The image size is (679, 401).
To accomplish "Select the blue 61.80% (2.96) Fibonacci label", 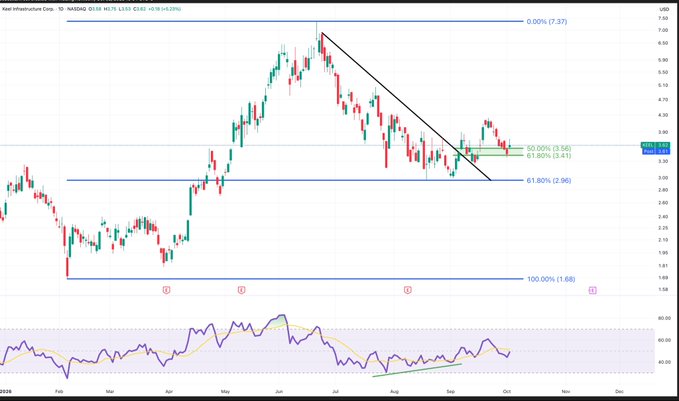I will point(549,181).
